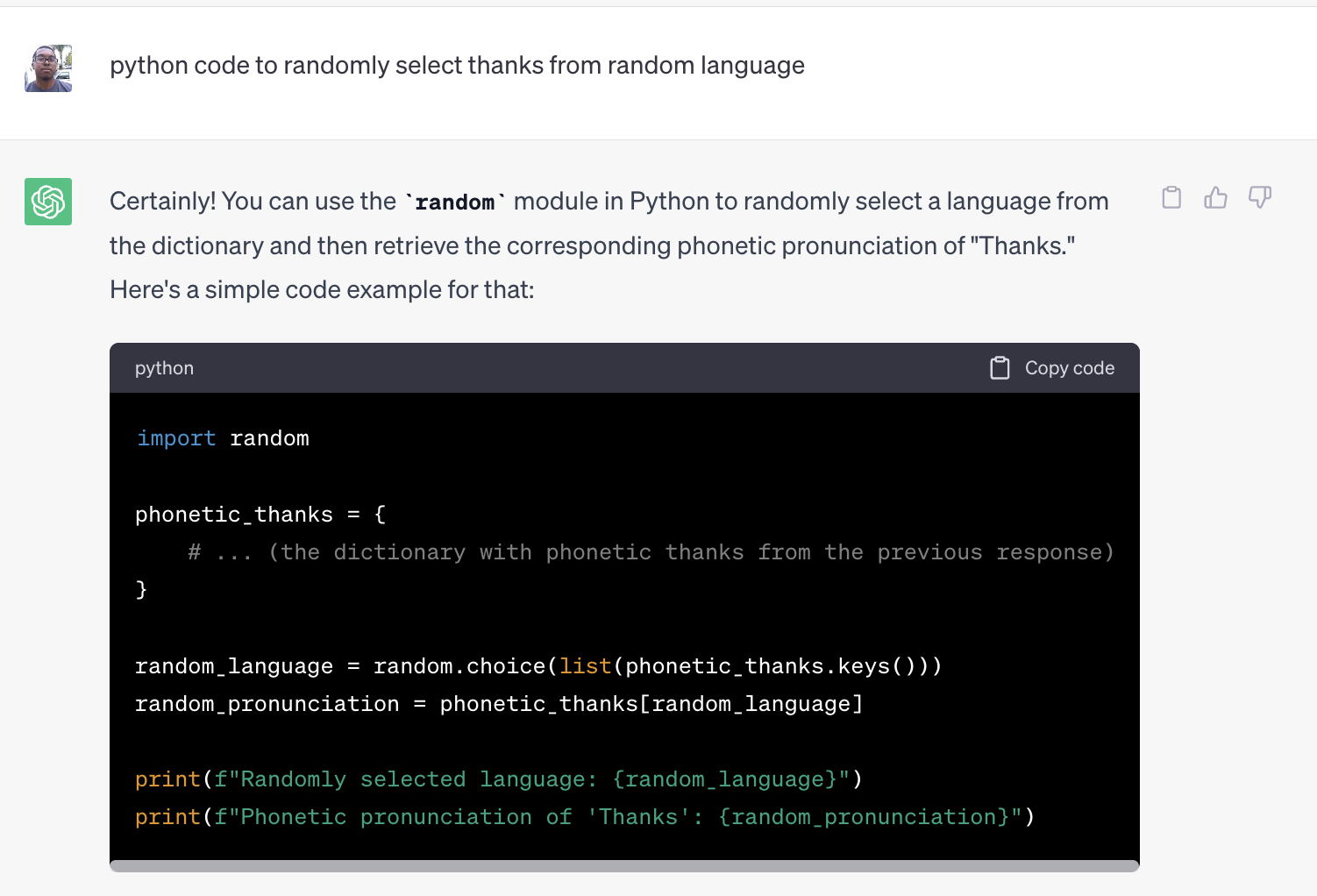Click the dictionary placeholder comment line

[651, 552]
